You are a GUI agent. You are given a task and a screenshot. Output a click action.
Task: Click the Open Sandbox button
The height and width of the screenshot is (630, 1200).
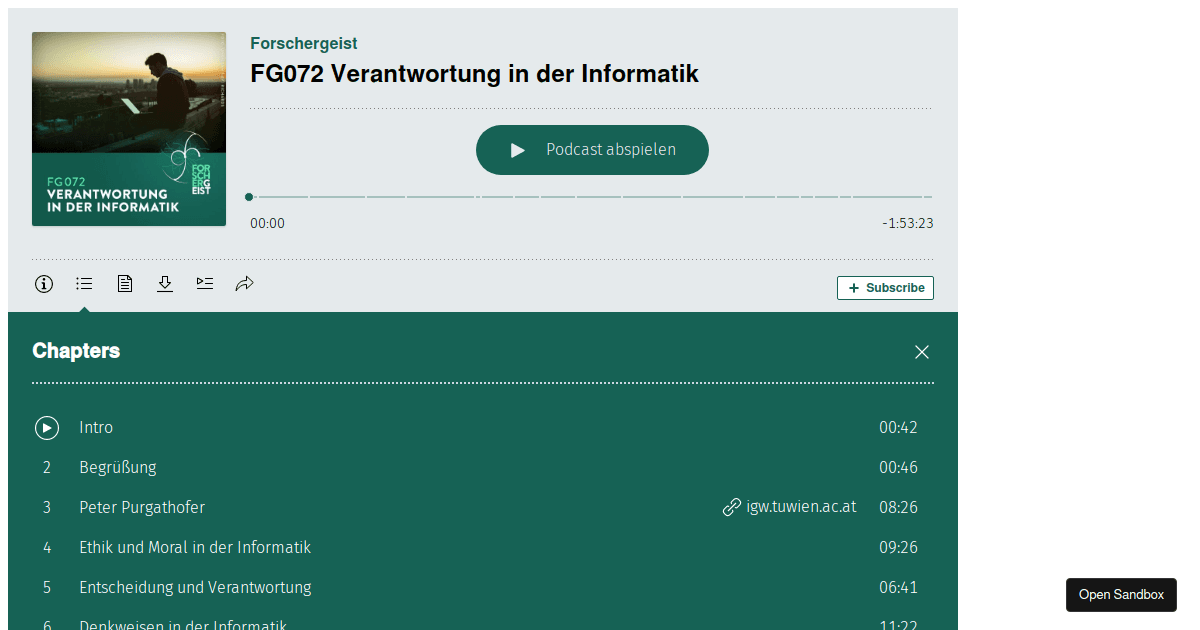point(1121,595)
